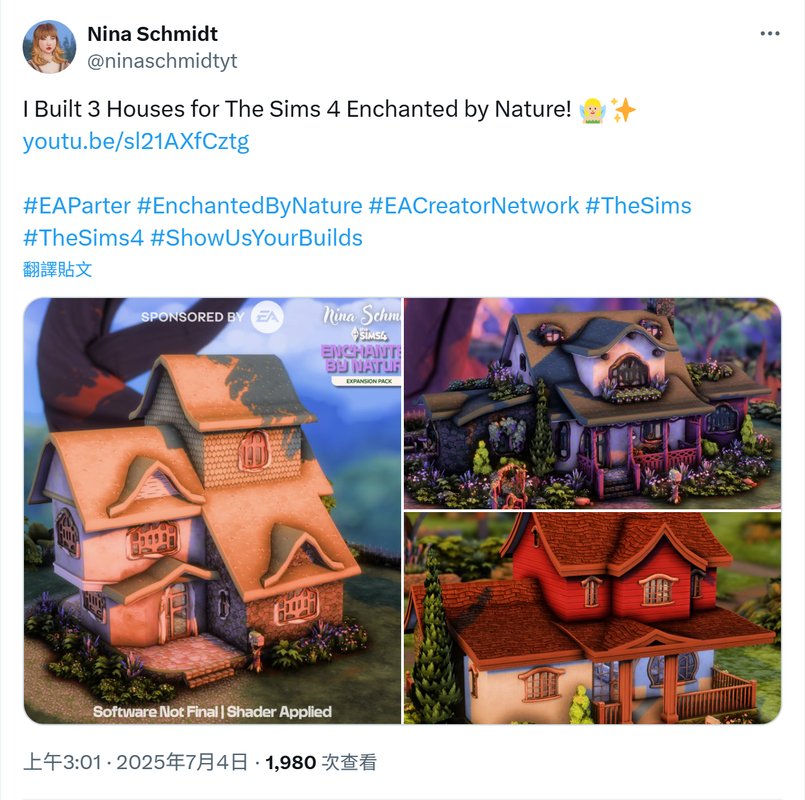The width and height of the screenshot is (805, 800).
Task: Click the post timestamp 上午3:01 2025年7月4日
Action: 136,763
